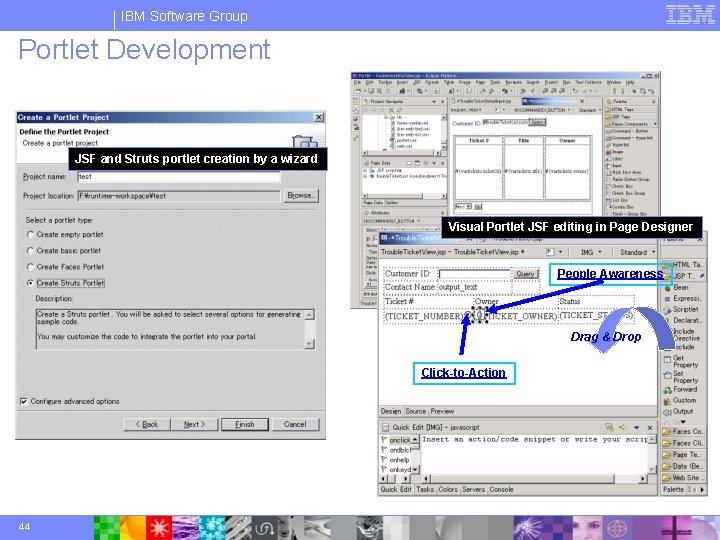Screen dimensions: 720x540
Task: Expand the Page Templates palette drawer
Action: tap(683, 455)
